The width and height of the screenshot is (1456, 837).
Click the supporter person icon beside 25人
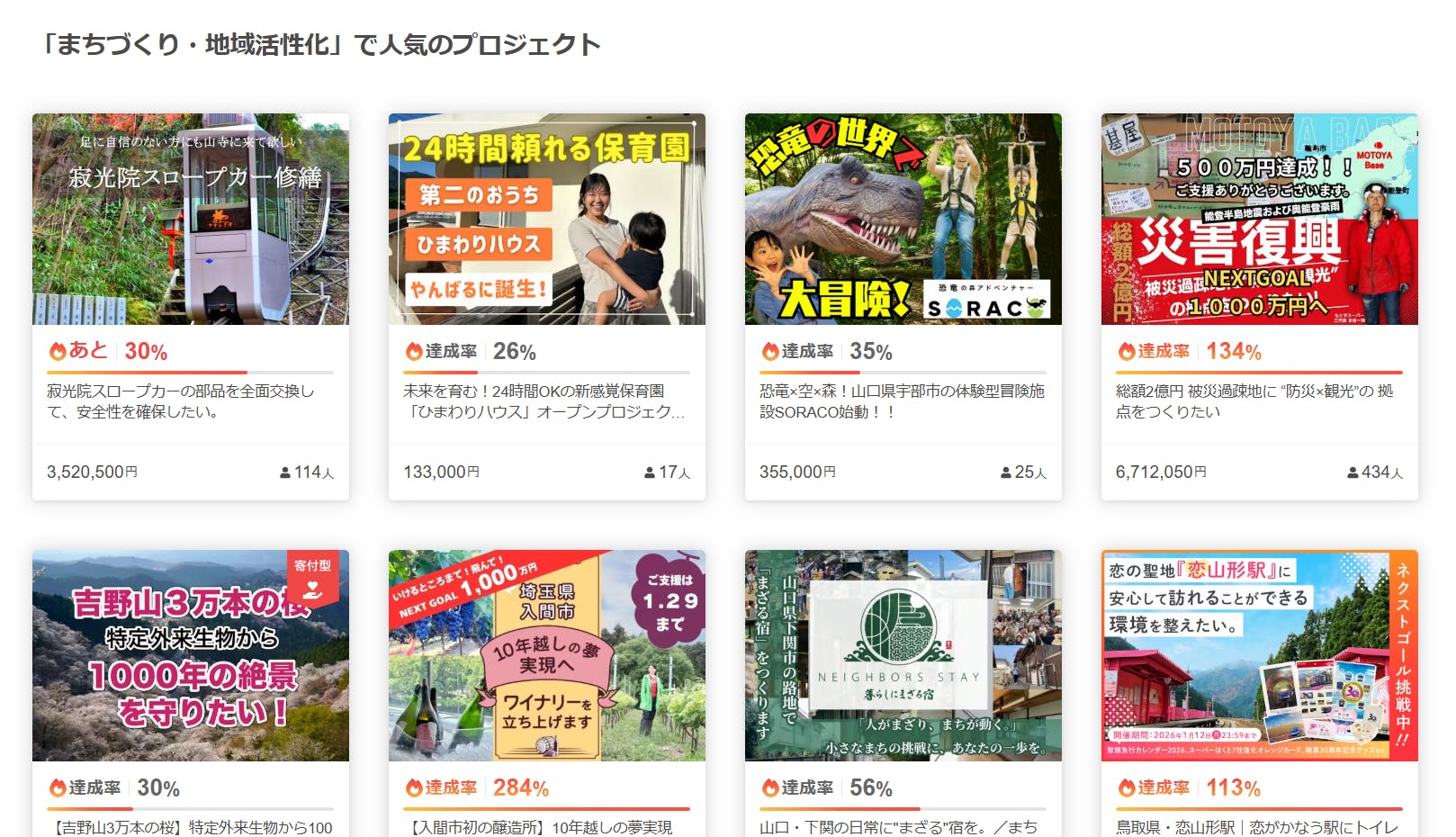[1006, 472]
